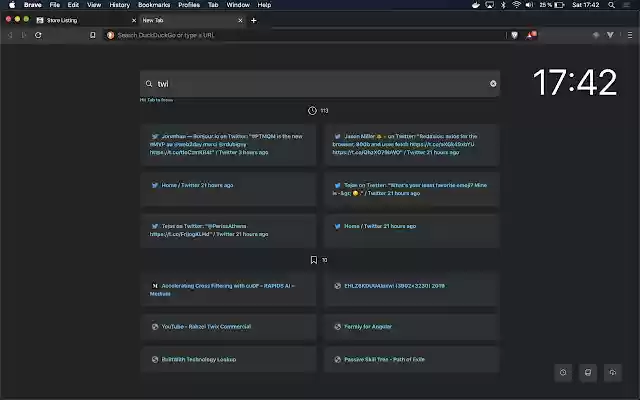Open the Edit menu

click(x=73, y=5)
